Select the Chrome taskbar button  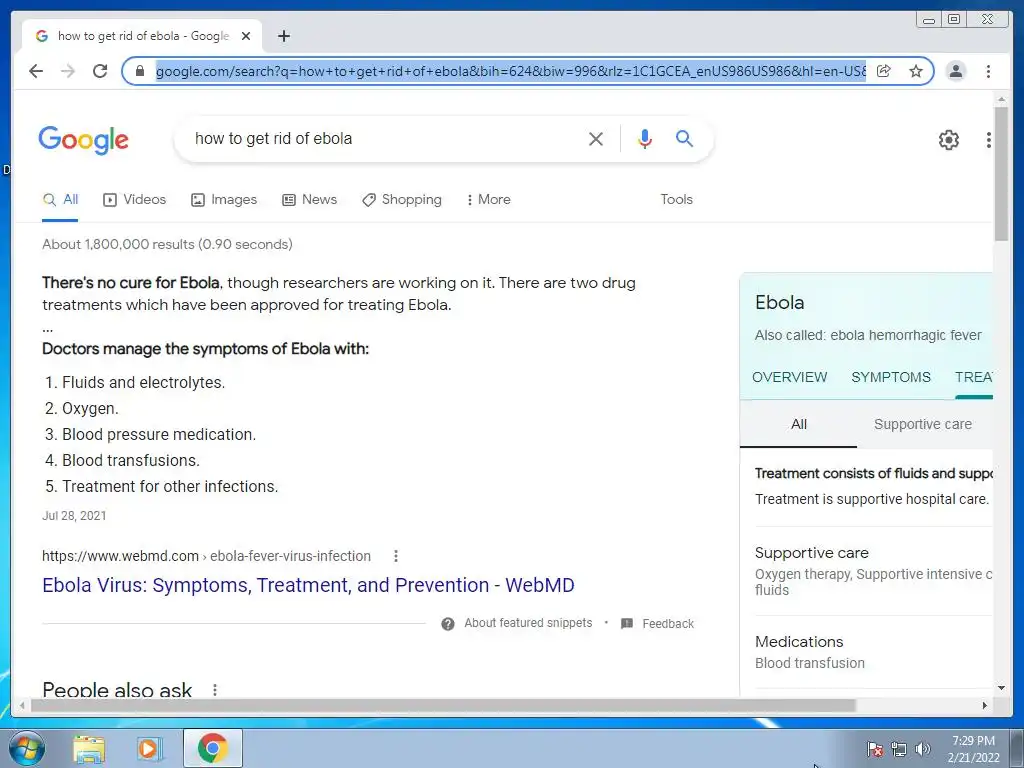click(213, 748)
